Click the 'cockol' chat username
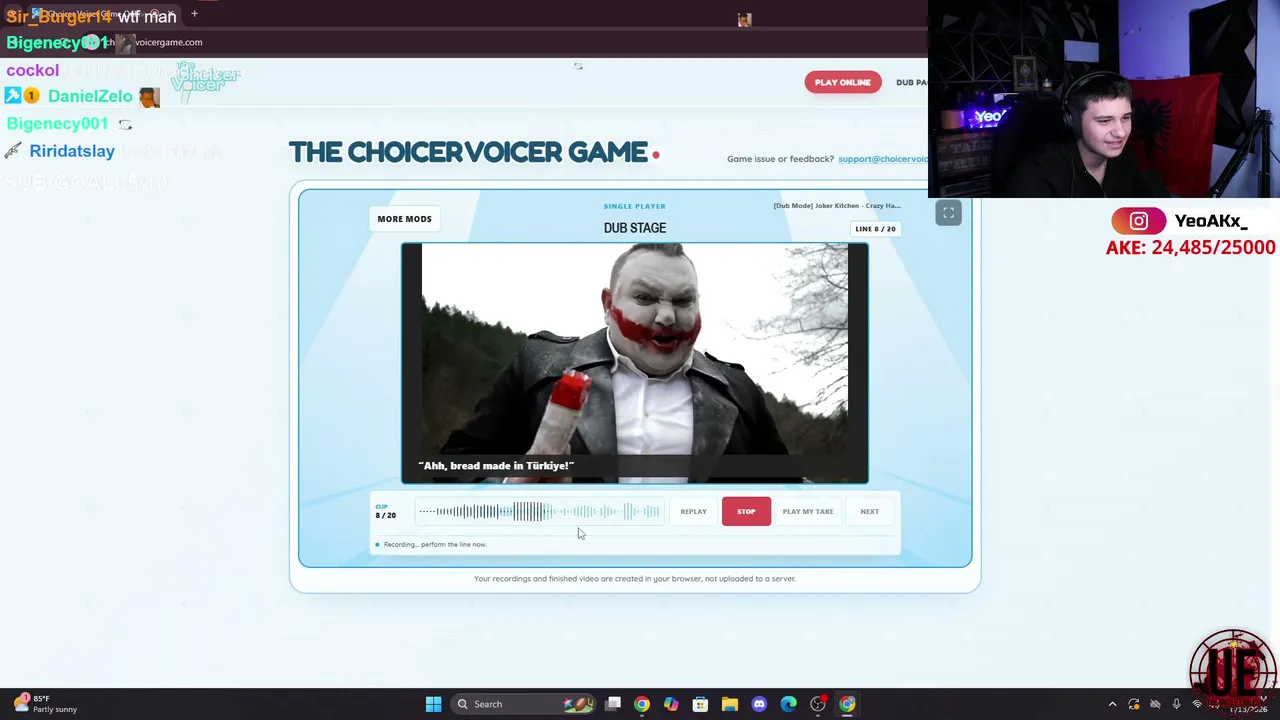The image size is (1280, 720). click(x=33, y=70)
